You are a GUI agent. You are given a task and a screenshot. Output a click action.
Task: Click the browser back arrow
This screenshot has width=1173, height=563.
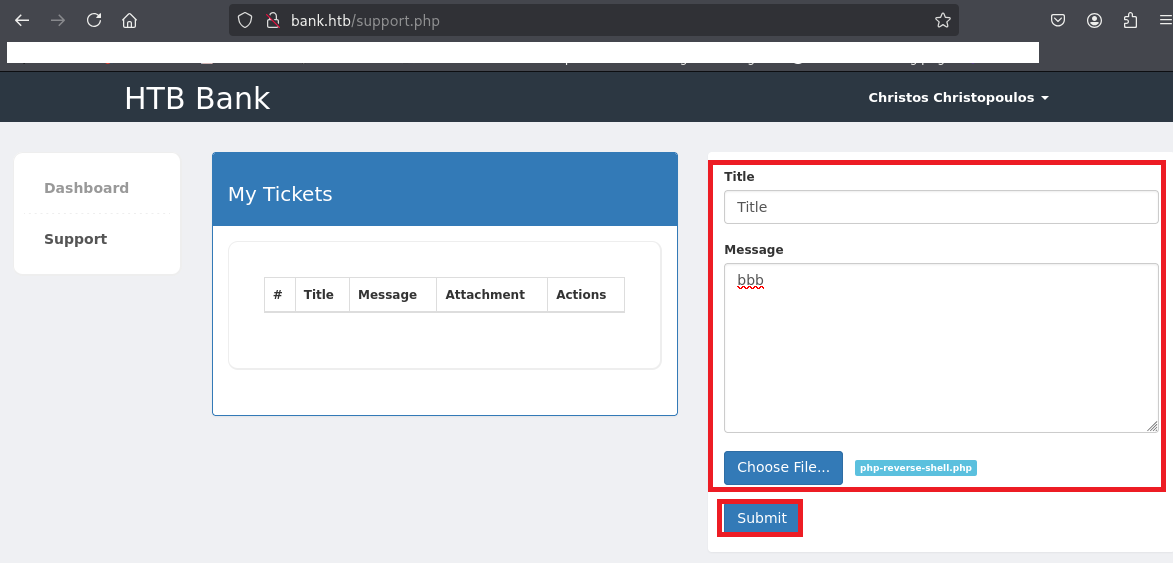click(22, 20)
